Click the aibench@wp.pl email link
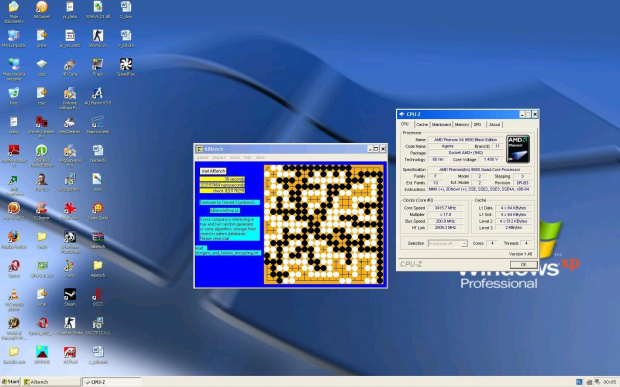Screen dimensions: 620x387 (225, 210)
